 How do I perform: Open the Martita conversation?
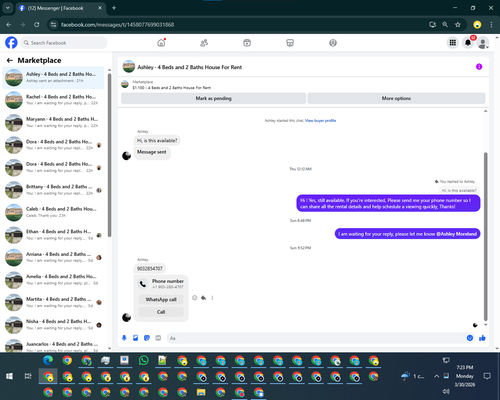click(x=53, y=302)
